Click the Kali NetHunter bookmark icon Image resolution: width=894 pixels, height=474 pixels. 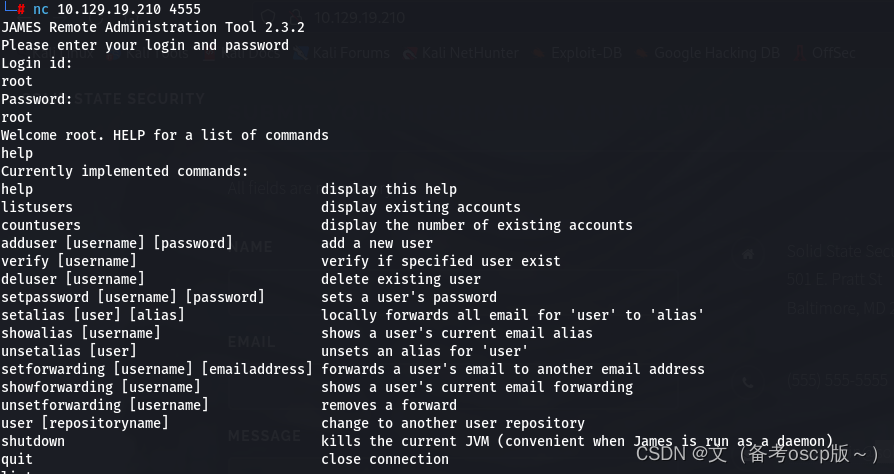pos(409,54)
